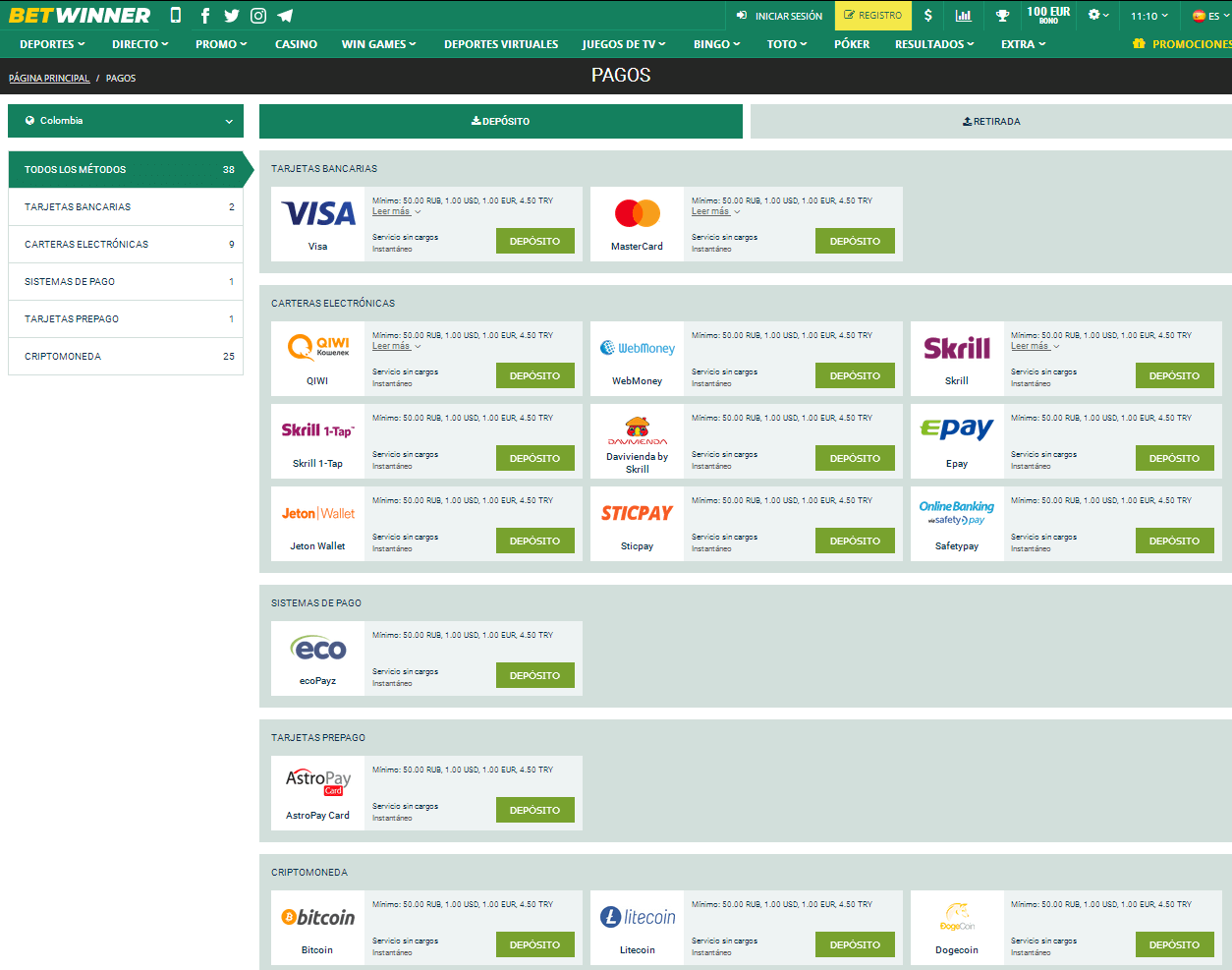Click the yellow Registro button

pyautogui.click(x=873, y=16)
